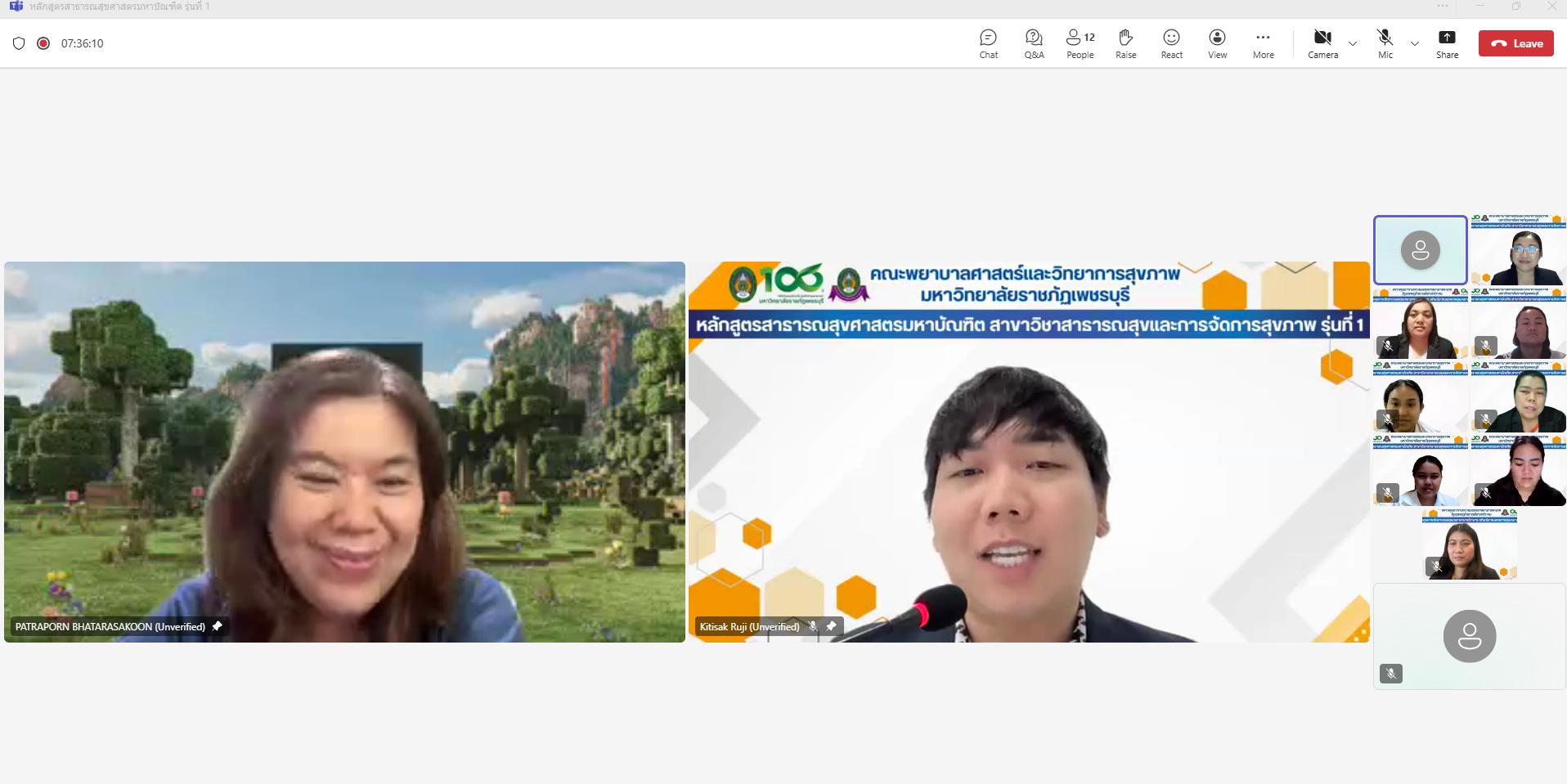Show the People participants list

tap(1080, 43)
